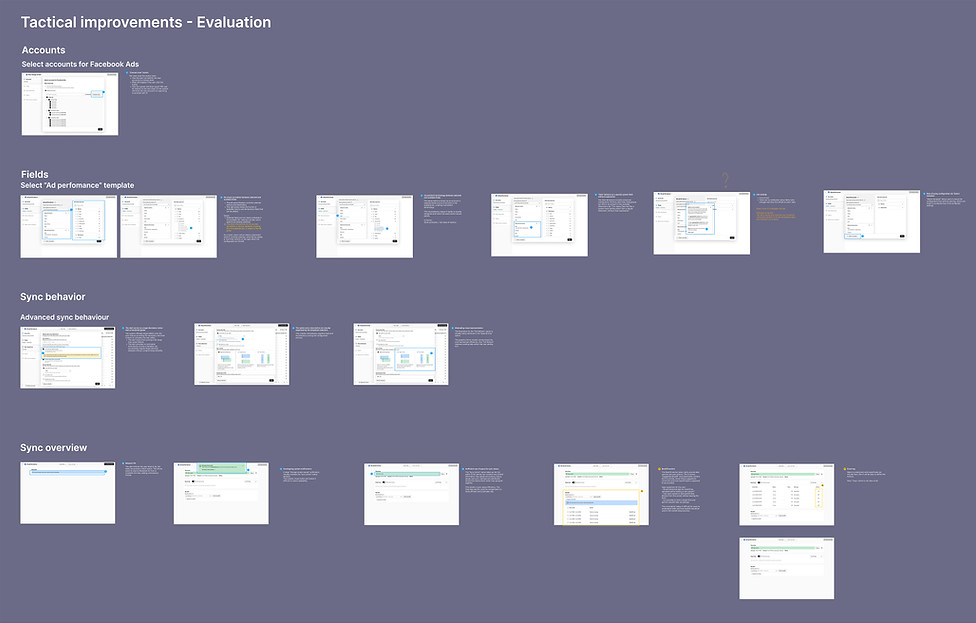The width and height of the screenshot is (976, 623).
Task: Click green success banner in second Sync overview frame
Action: 222,467
